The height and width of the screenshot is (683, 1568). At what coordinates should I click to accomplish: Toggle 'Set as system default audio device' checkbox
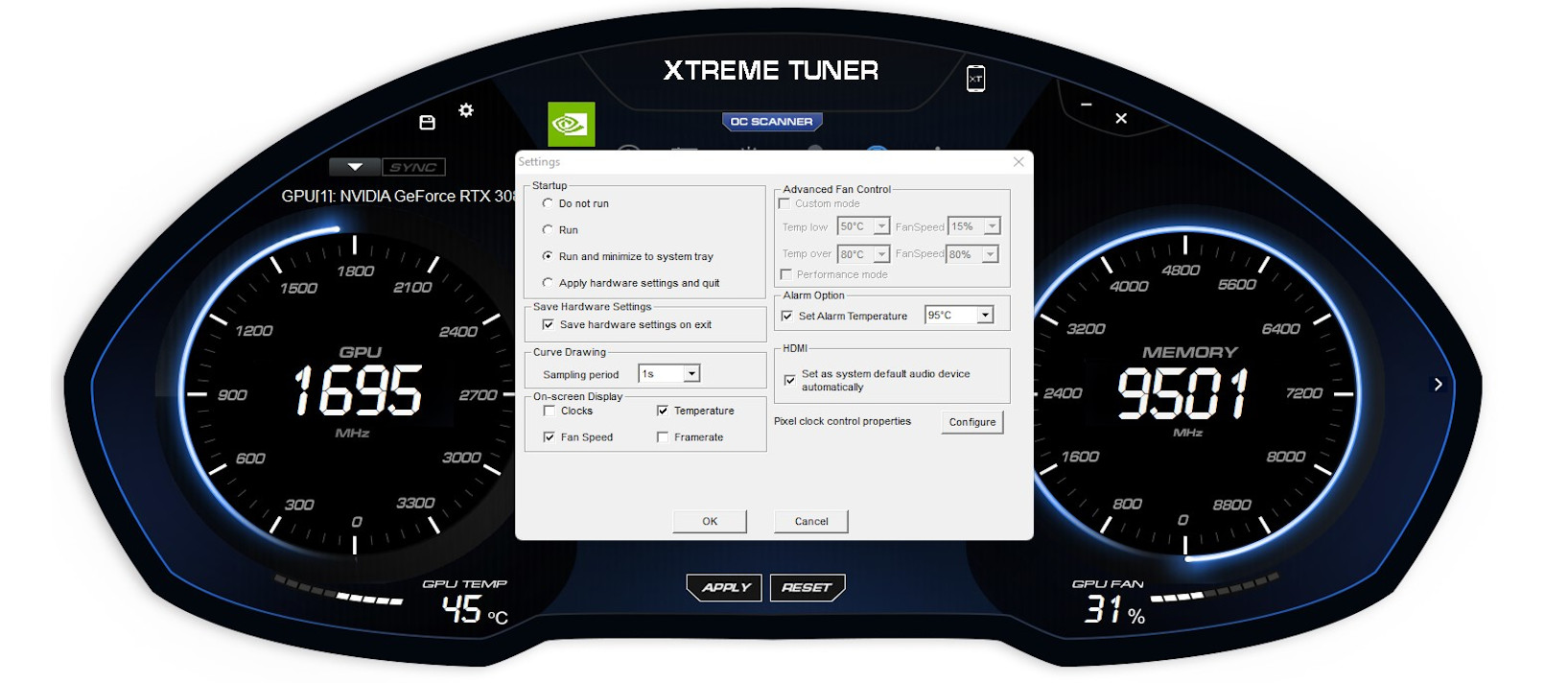pyautogui.click(x=789, y=381)
